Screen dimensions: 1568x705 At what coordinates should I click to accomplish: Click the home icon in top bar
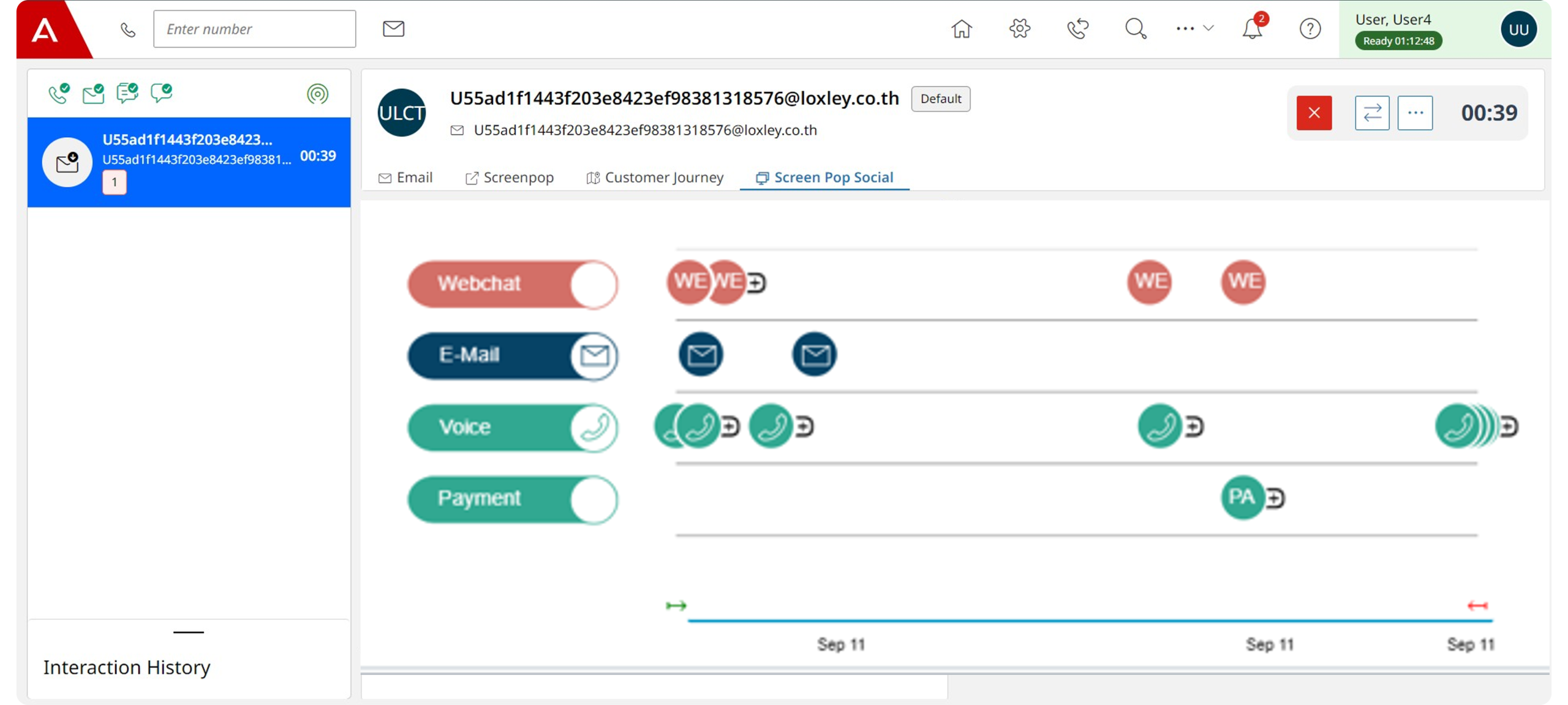(961, 29)
